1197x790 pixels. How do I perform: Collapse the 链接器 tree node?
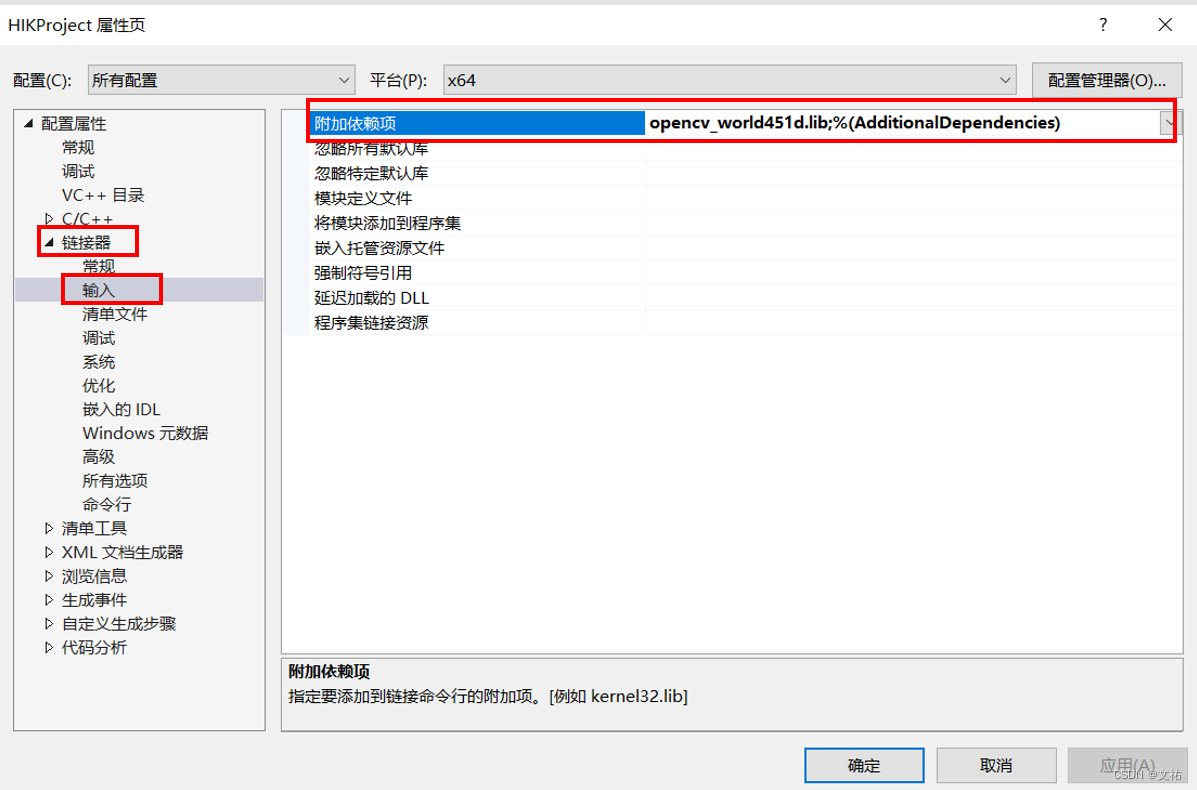(x=49, y=243)
